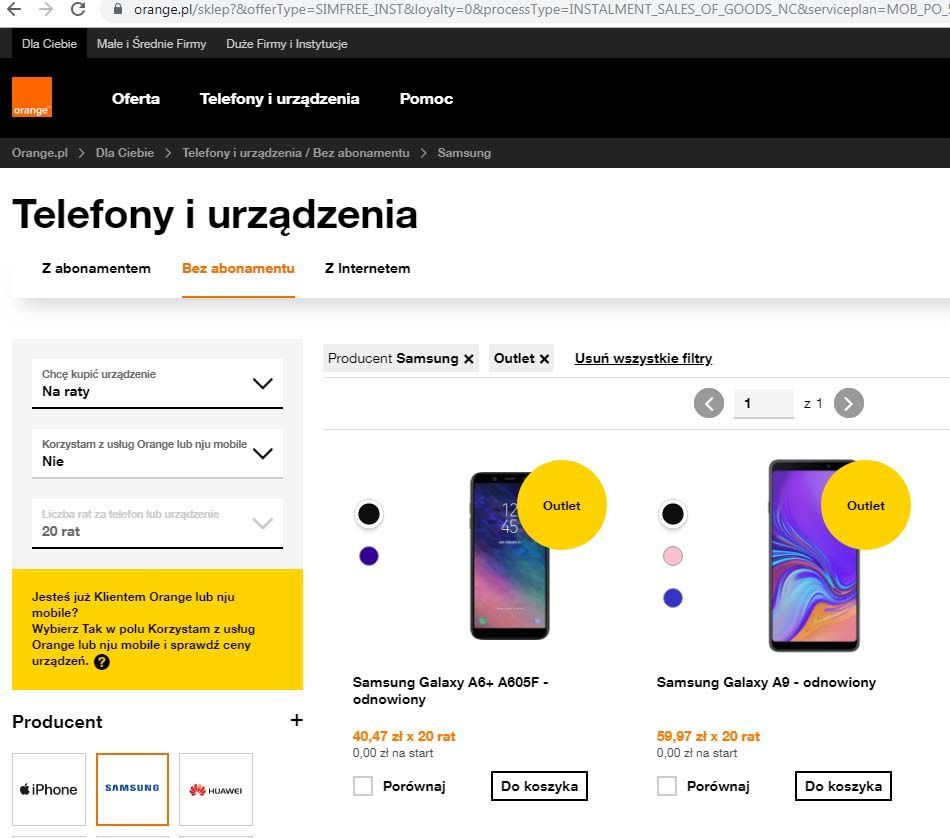Add Galaxy A9 to cart

[843, 786]
